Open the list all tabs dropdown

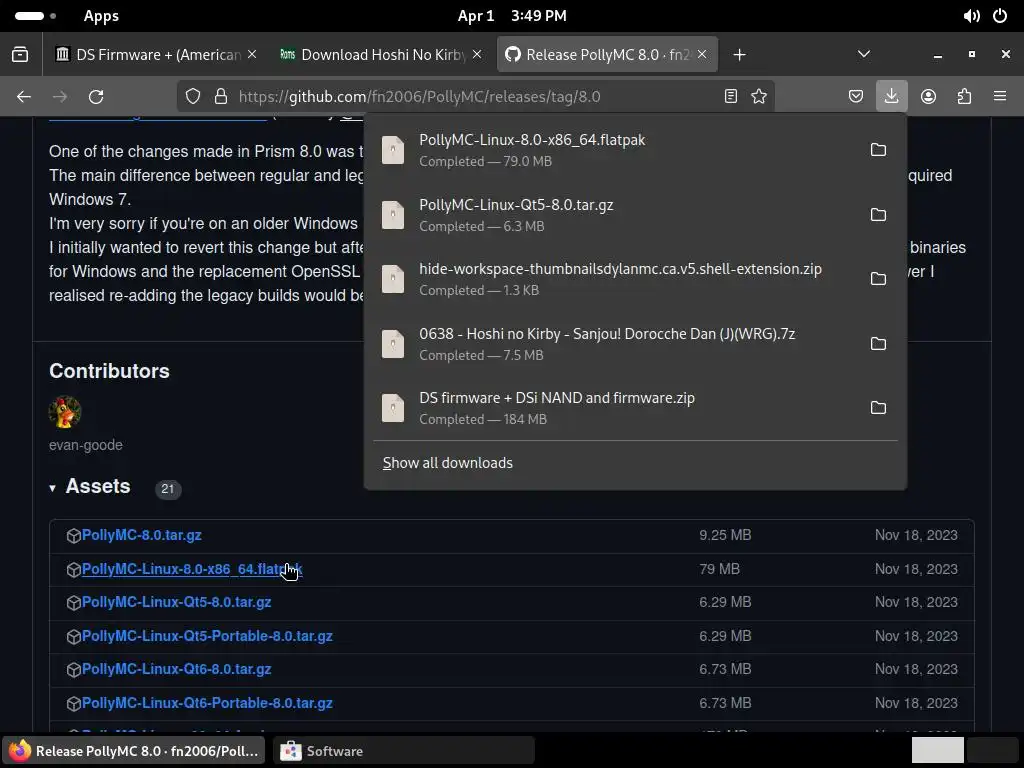(863, 55)
